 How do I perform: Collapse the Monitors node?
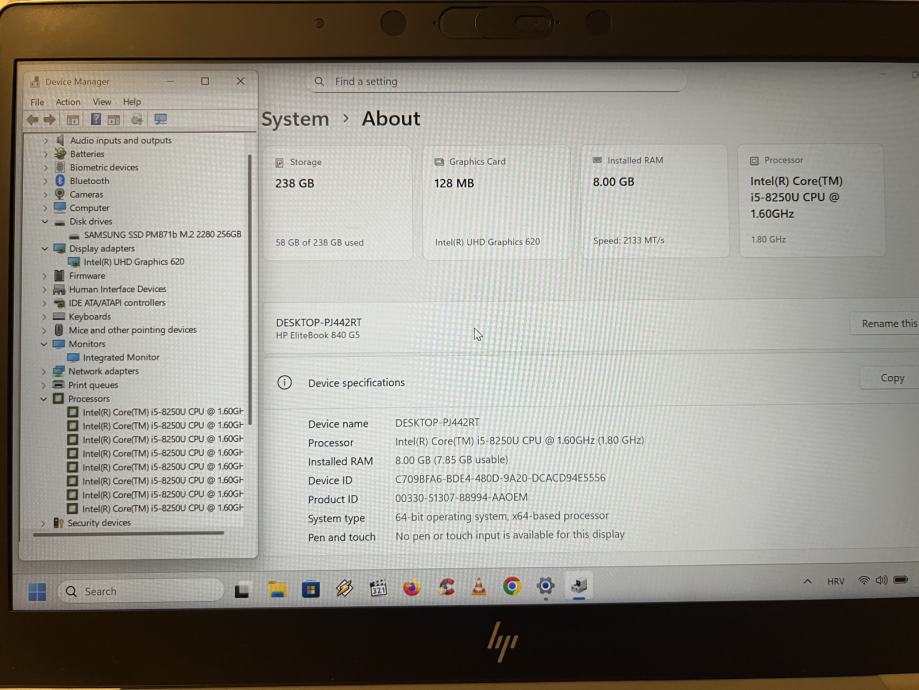[x=45, y=344]
